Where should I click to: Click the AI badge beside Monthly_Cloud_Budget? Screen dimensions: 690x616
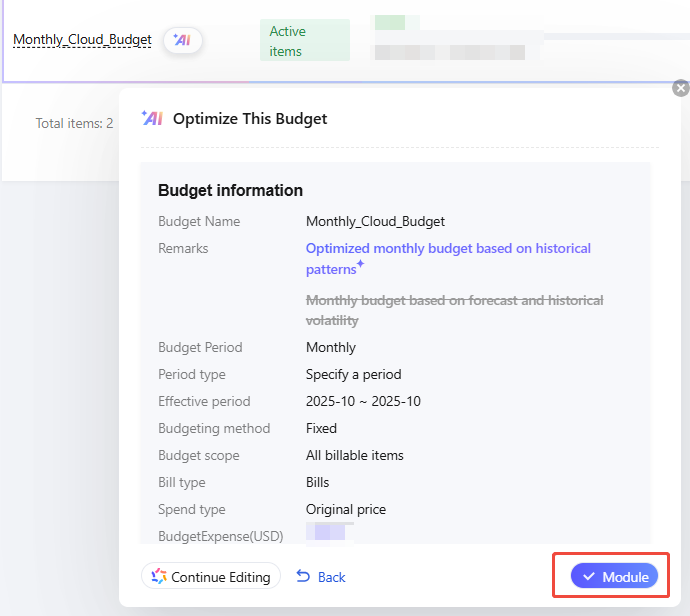[x=183, y=40]
